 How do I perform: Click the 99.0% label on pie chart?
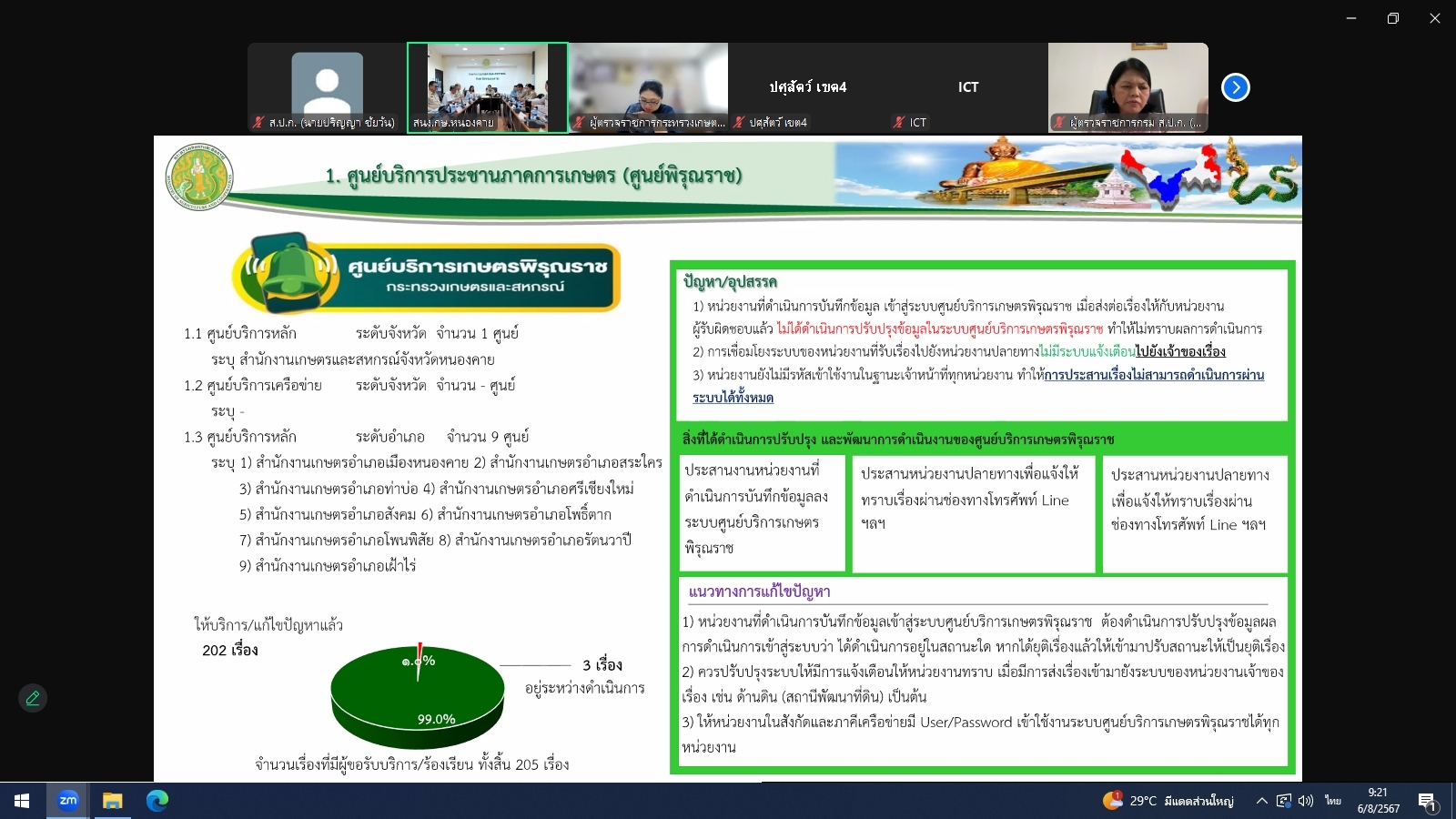[436, 719]
